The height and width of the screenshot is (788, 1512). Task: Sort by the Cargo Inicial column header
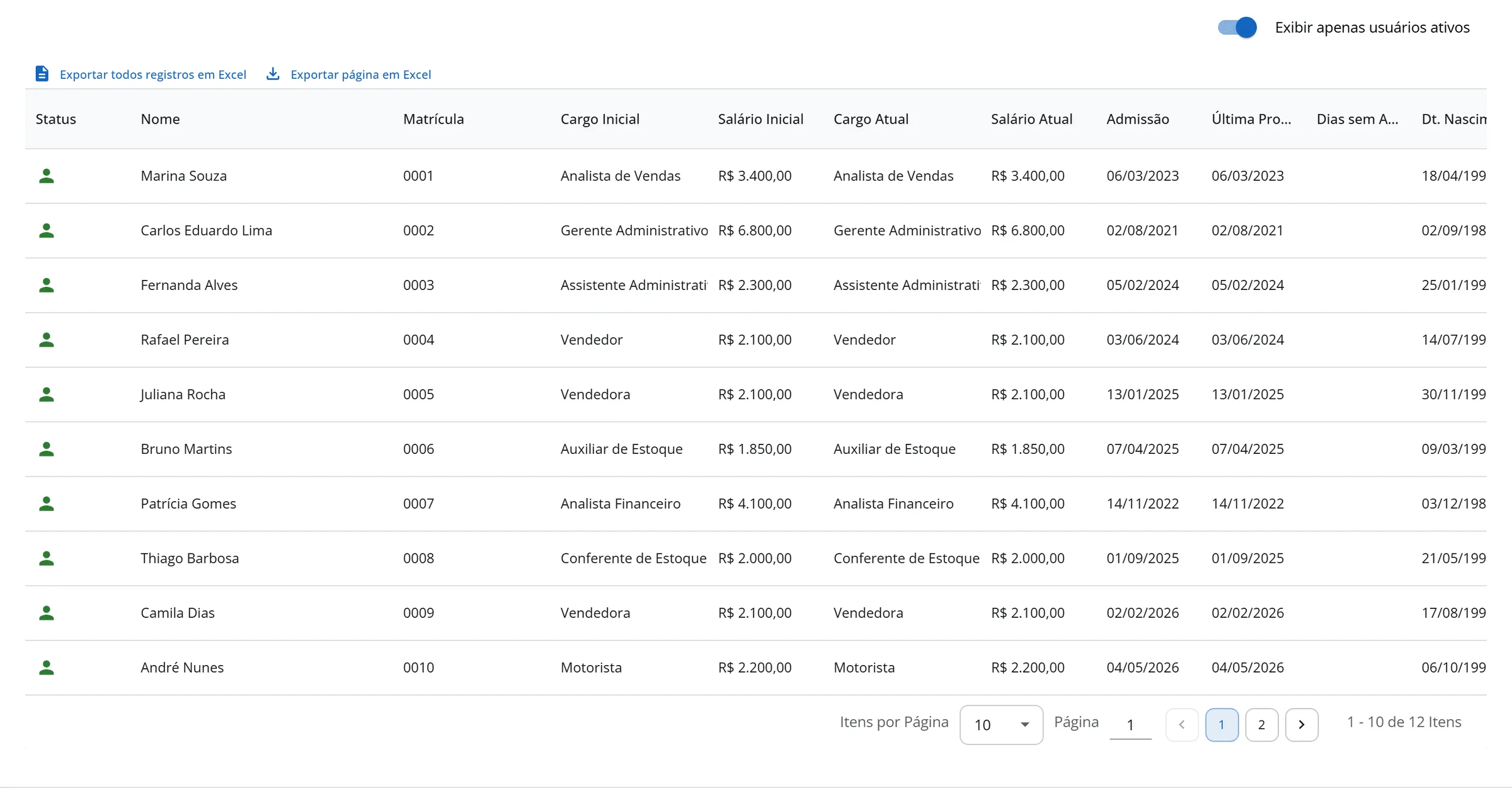(x=600, y=119)
